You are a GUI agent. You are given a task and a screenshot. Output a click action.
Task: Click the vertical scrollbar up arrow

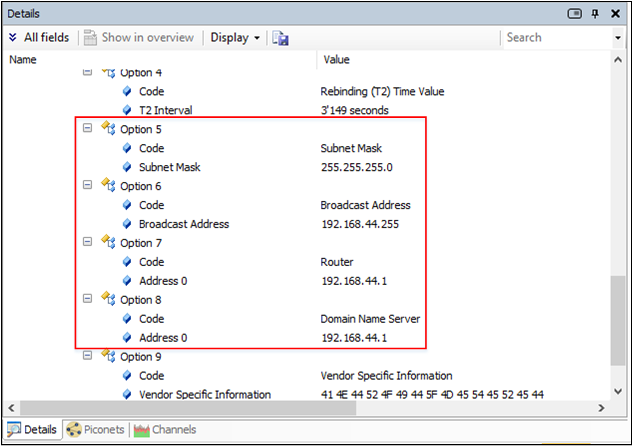tap(618, 60)
